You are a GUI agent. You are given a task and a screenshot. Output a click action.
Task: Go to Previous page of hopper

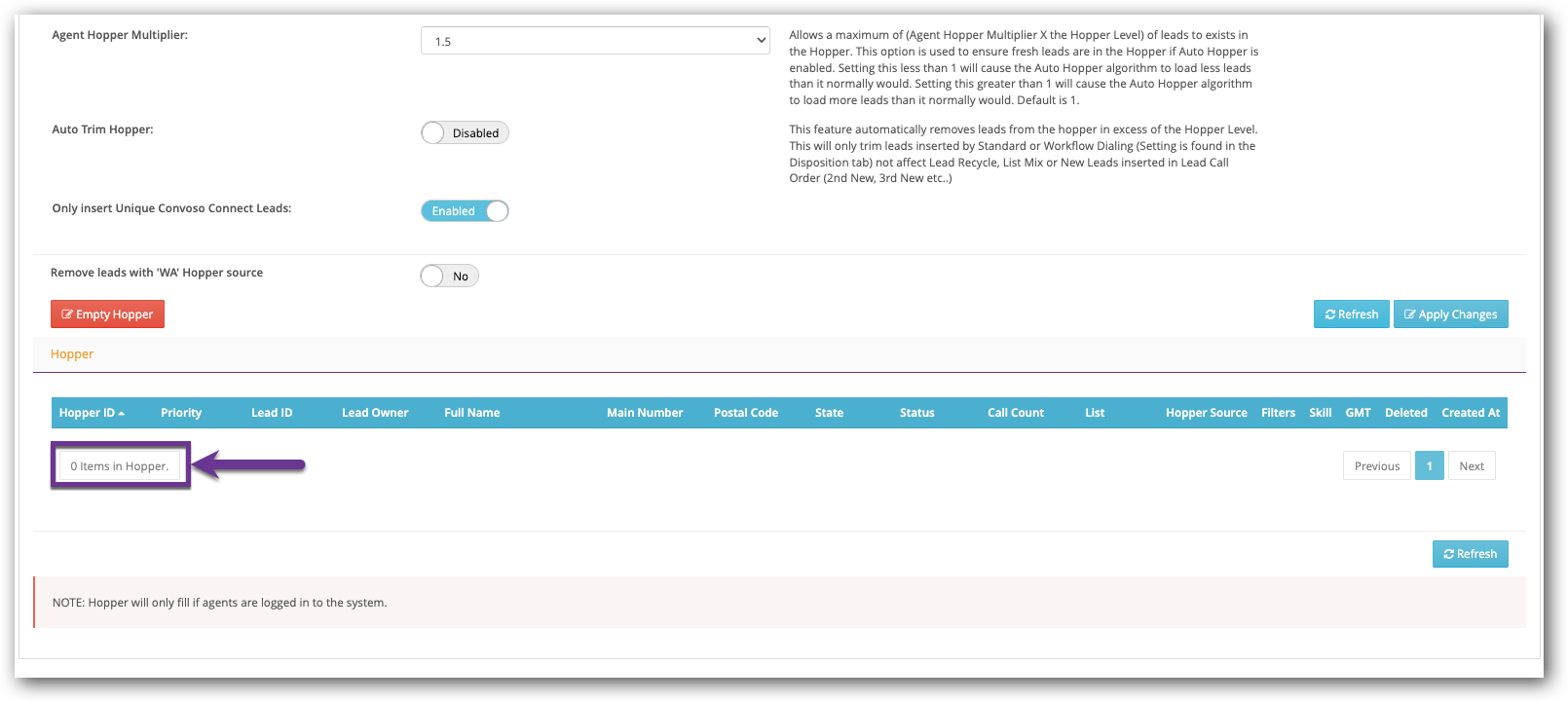point(1376,466)
